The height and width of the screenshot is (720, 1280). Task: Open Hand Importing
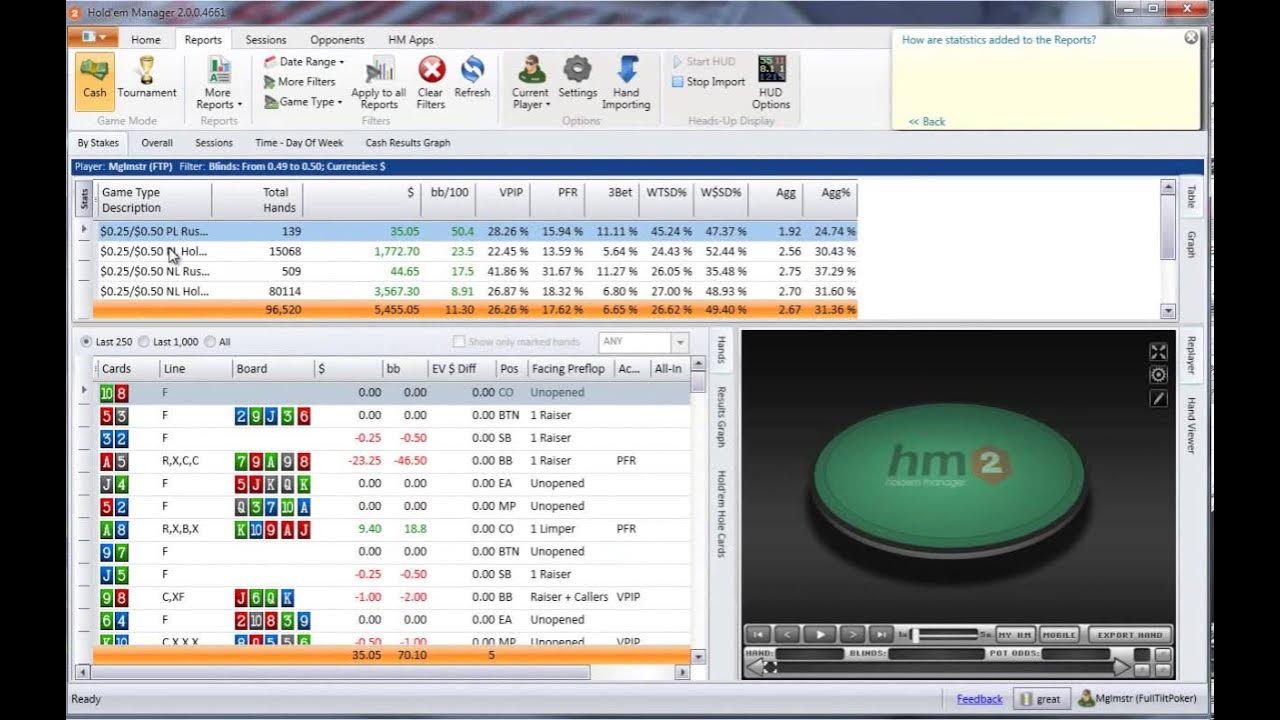coord(626,84)
